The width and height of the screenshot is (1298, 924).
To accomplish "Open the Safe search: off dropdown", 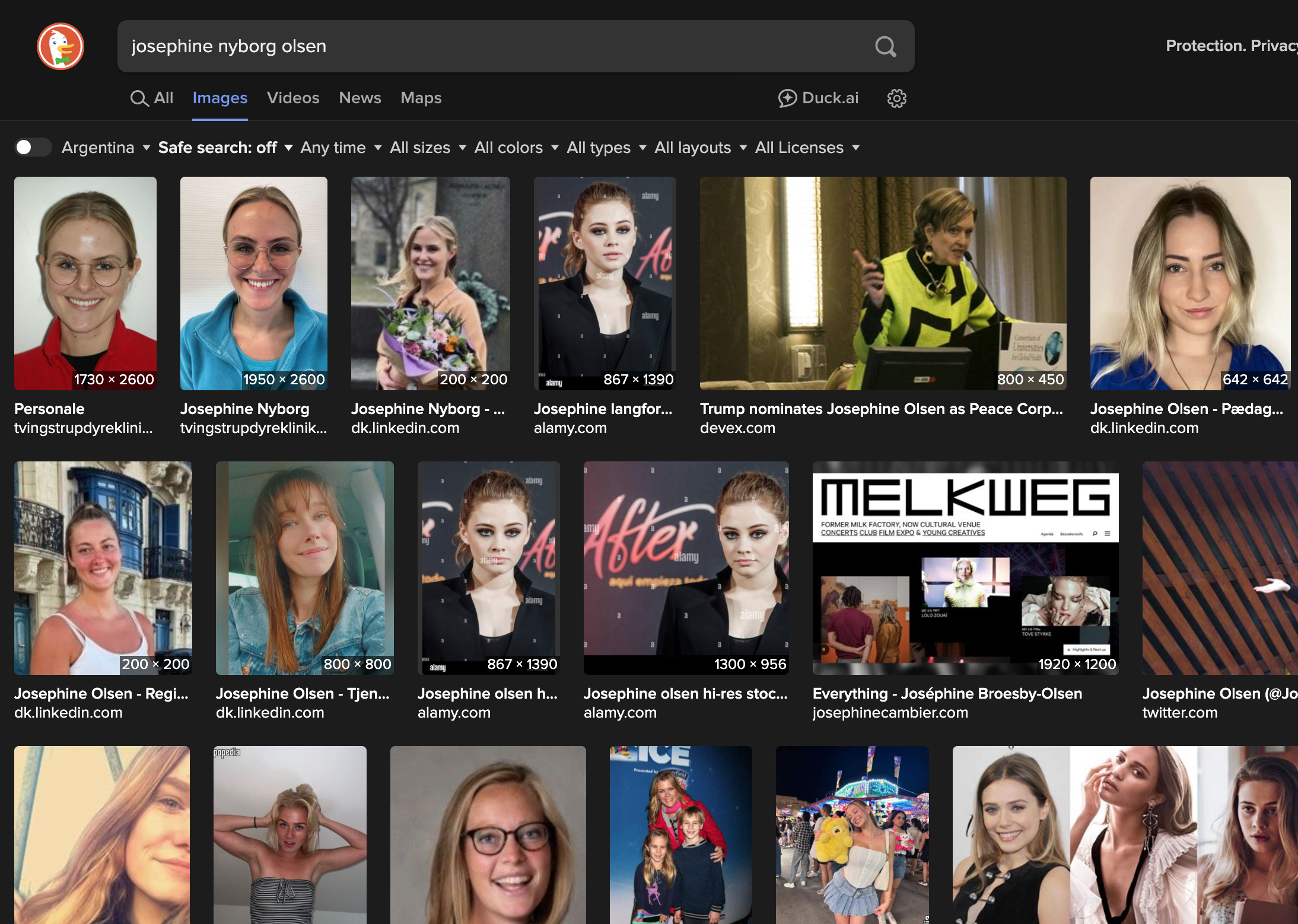I will pyautogui.click(x=225, y=147).
